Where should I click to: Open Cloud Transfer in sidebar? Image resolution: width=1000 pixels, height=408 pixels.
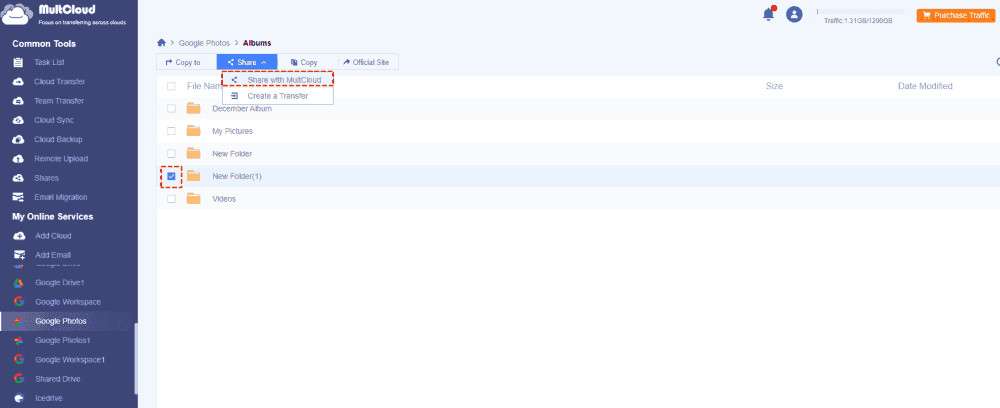coord(59,82)
